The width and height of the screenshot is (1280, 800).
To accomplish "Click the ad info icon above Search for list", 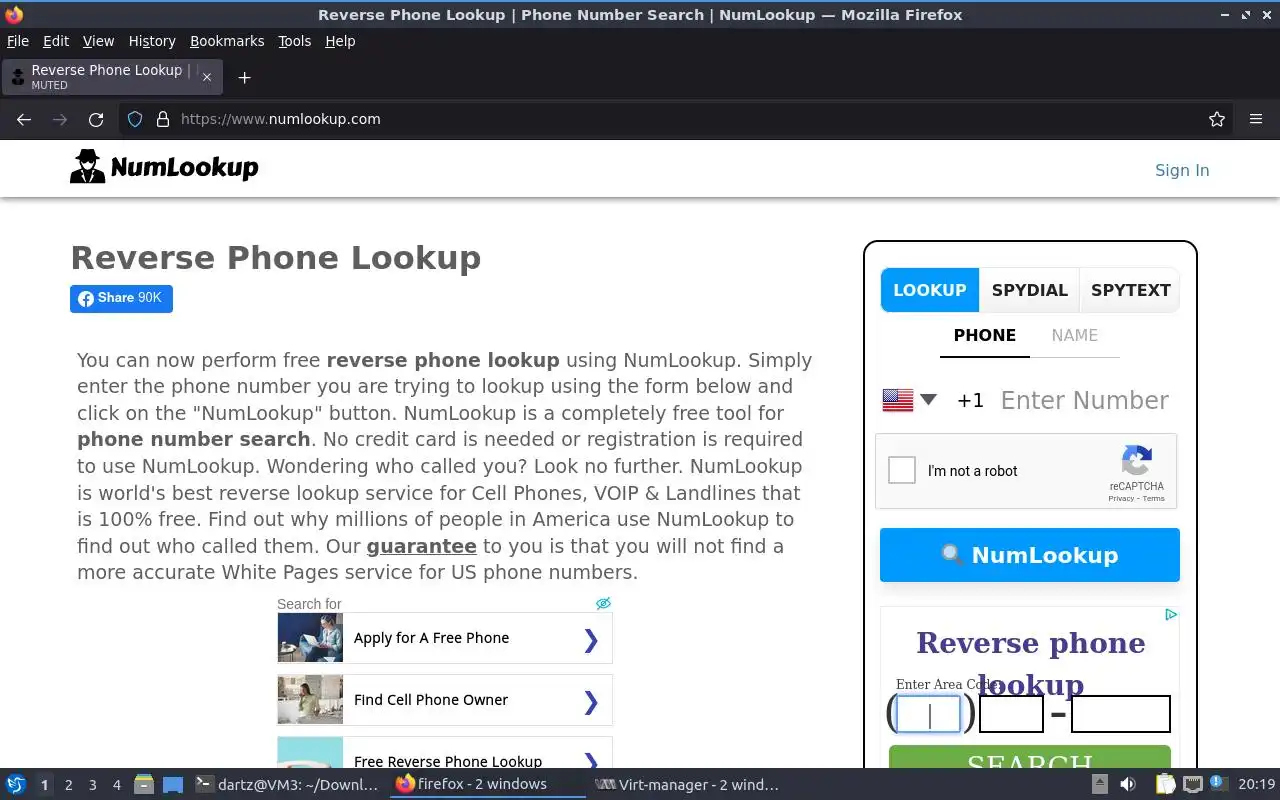I will click(603, 603).
